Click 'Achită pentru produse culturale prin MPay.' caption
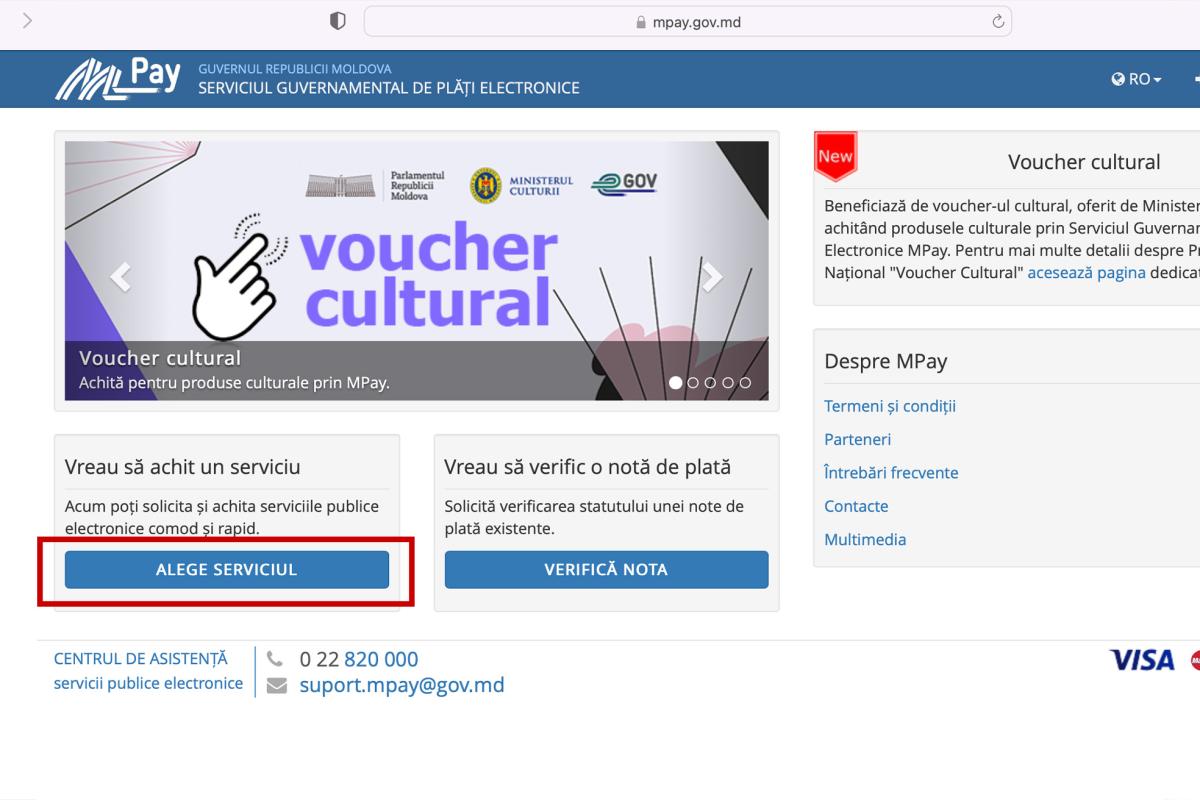The height and width of the screenshot is (800, 1200). pyautogui.click(x=234, y=383)
